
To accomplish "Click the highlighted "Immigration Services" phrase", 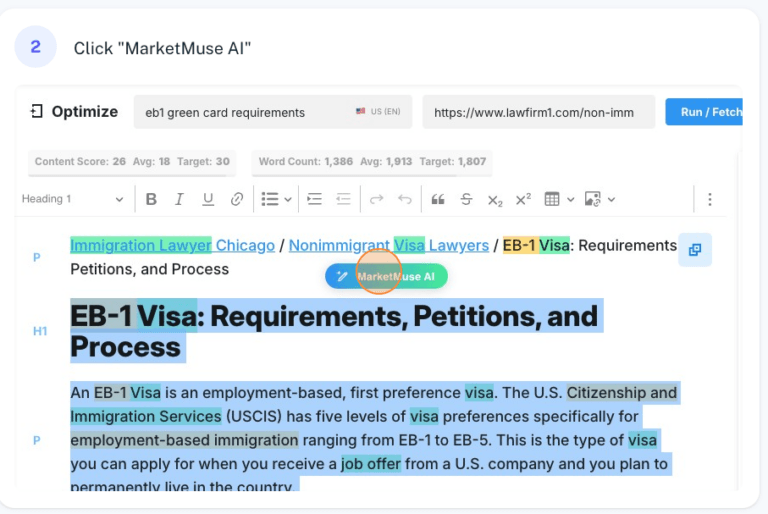I will point(146,416).
